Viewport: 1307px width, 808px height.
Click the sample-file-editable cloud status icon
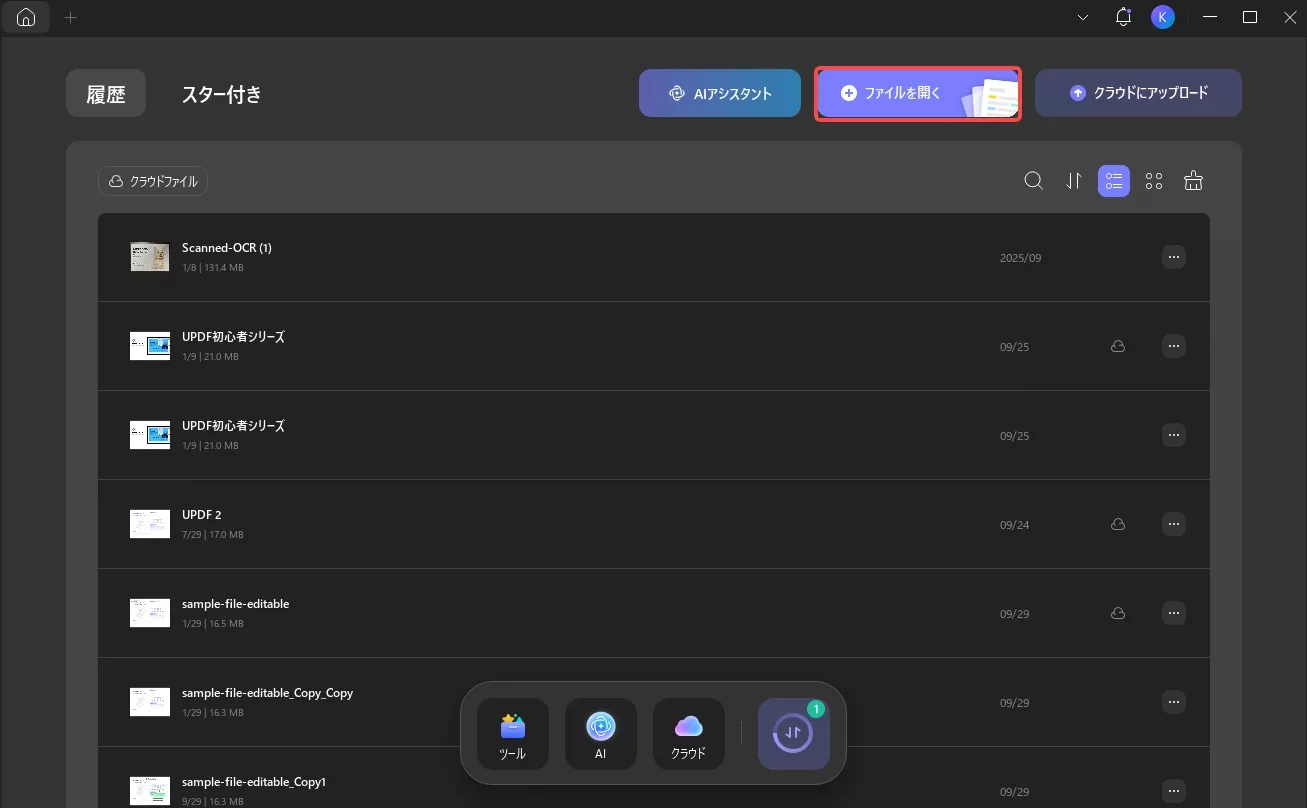coord(1118,613)
